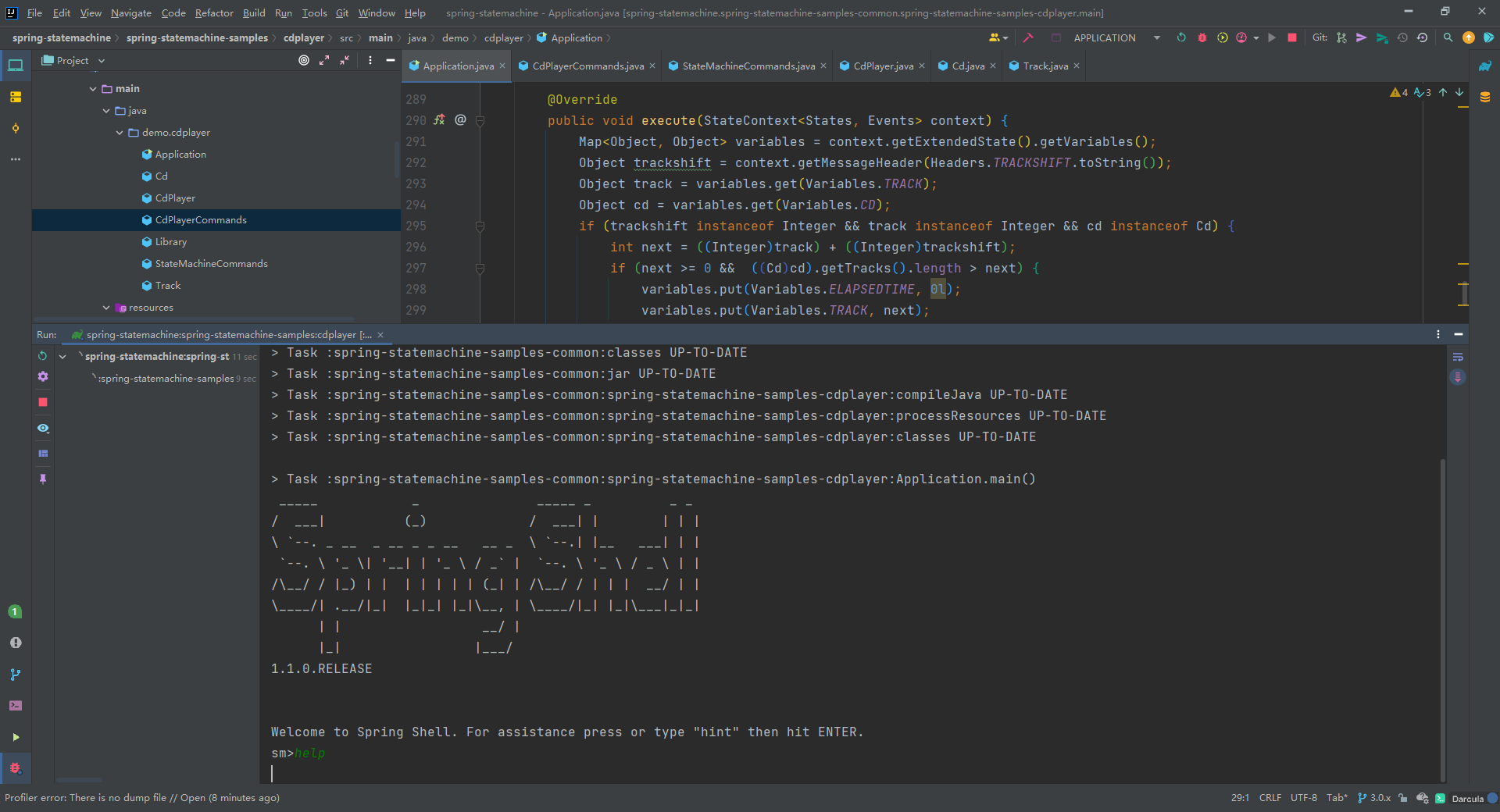Screen dimensions: 1500x812
Task: Build the project with hammer icon
Action: point(1028,37)
